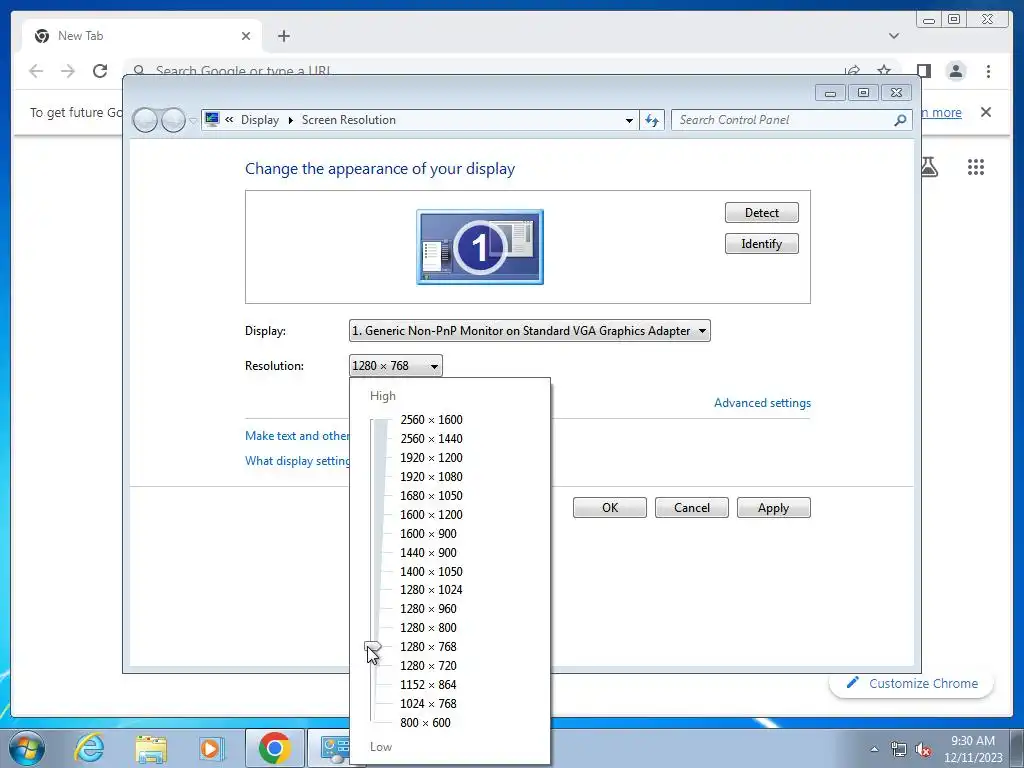Set resolution to 1280 × 720
The height and width of the screenshot is (768, 1024).
pyautogui.click(x=428, y=665)
